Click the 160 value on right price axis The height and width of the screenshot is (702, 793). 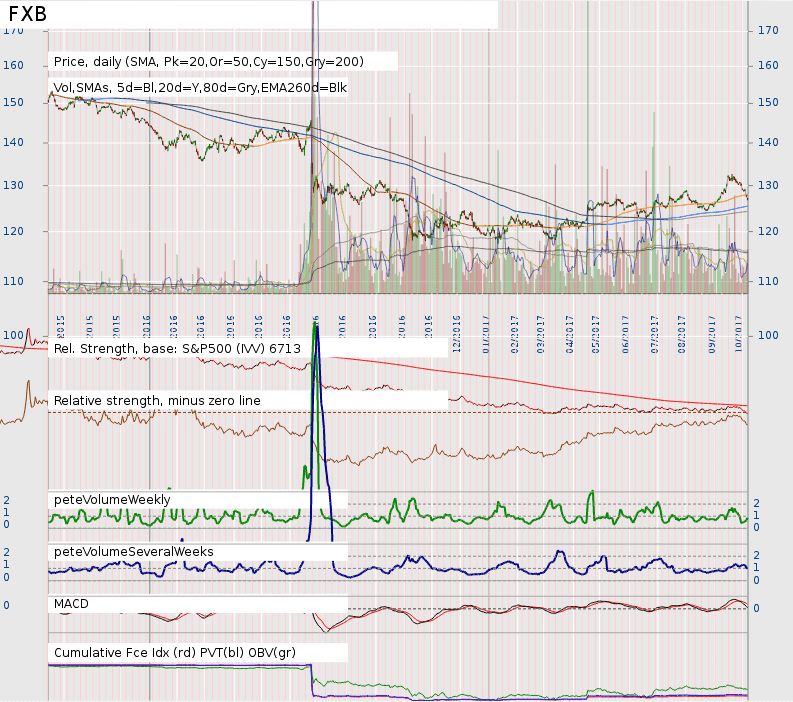coord(768,65)
